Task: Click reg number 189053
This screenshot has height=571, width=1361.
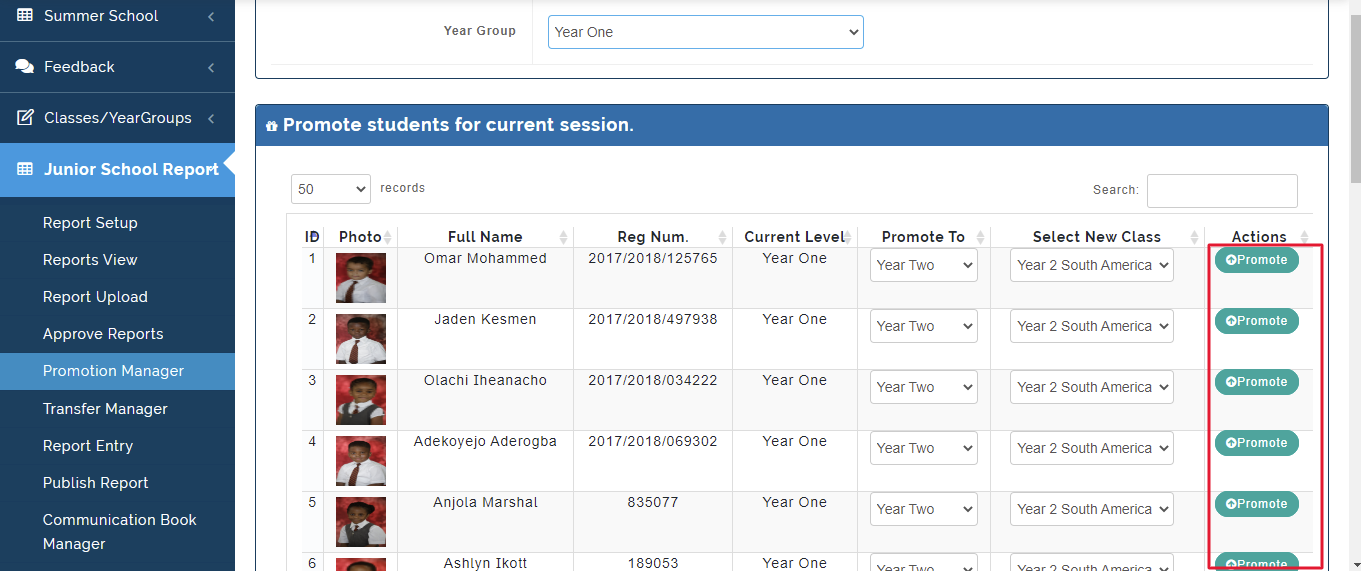Action: click(653, 563)
